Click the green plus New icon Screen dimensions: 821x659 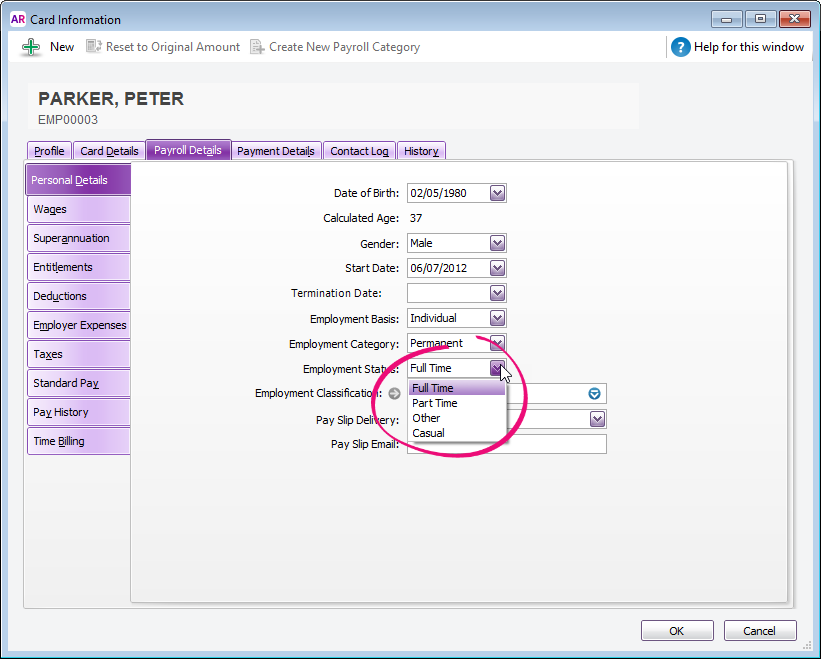(31, 47)
